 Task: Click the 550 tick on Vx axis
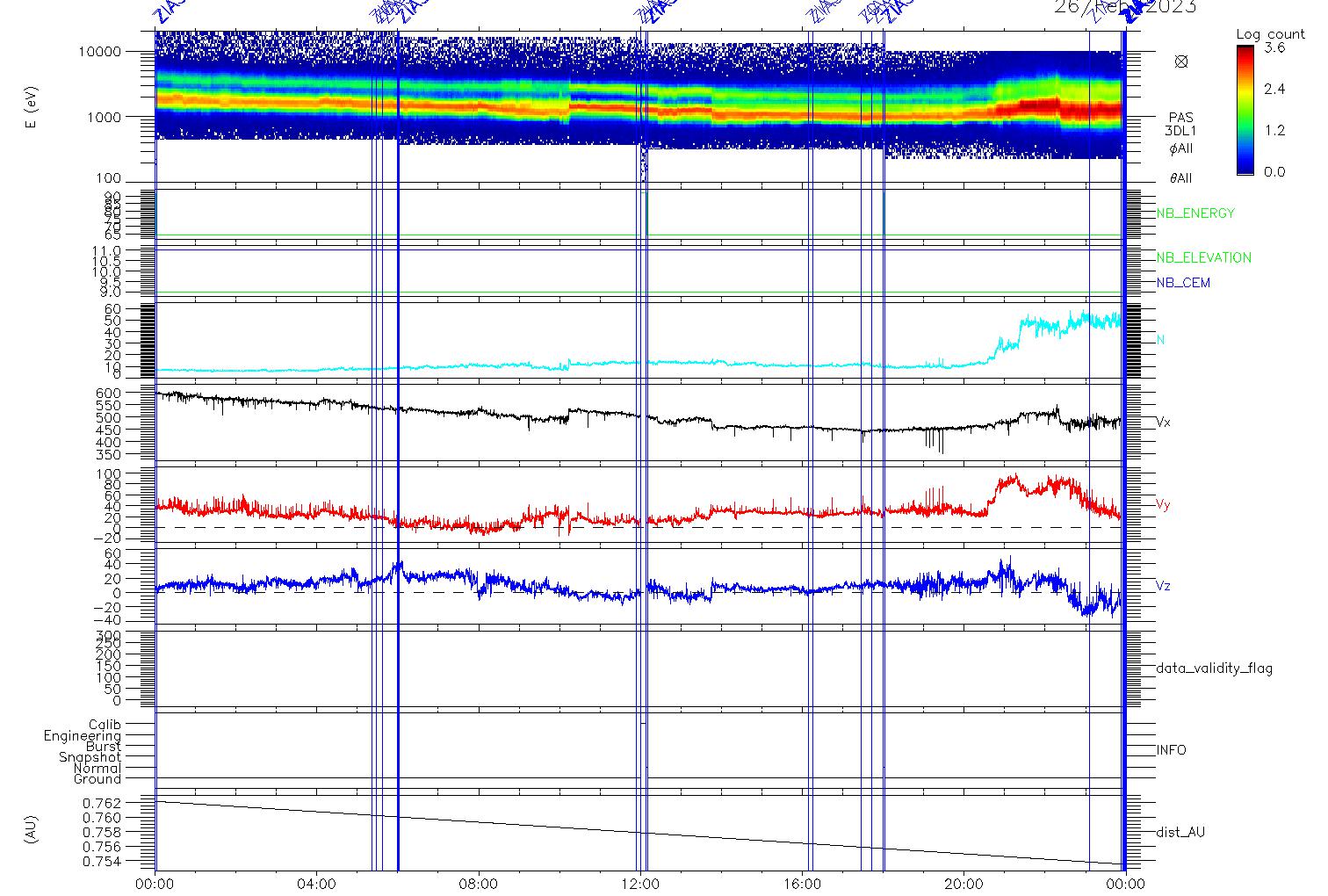point(110,406)
